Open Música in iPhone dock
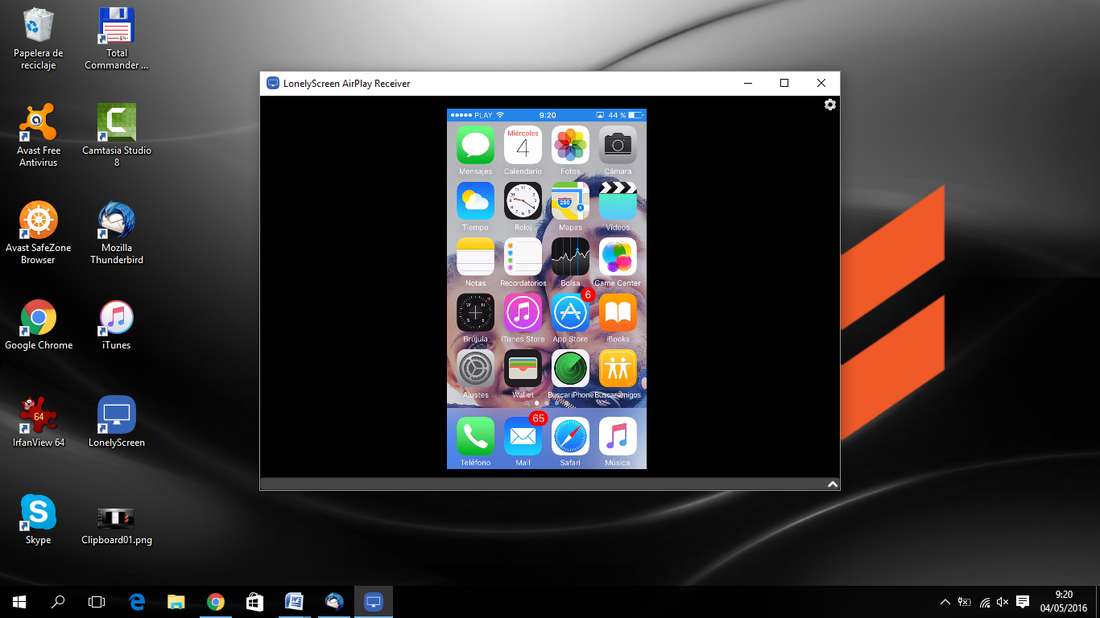The height and width of the screenshot is (618, 1100). pyautogui.click(x=617, y=436)
